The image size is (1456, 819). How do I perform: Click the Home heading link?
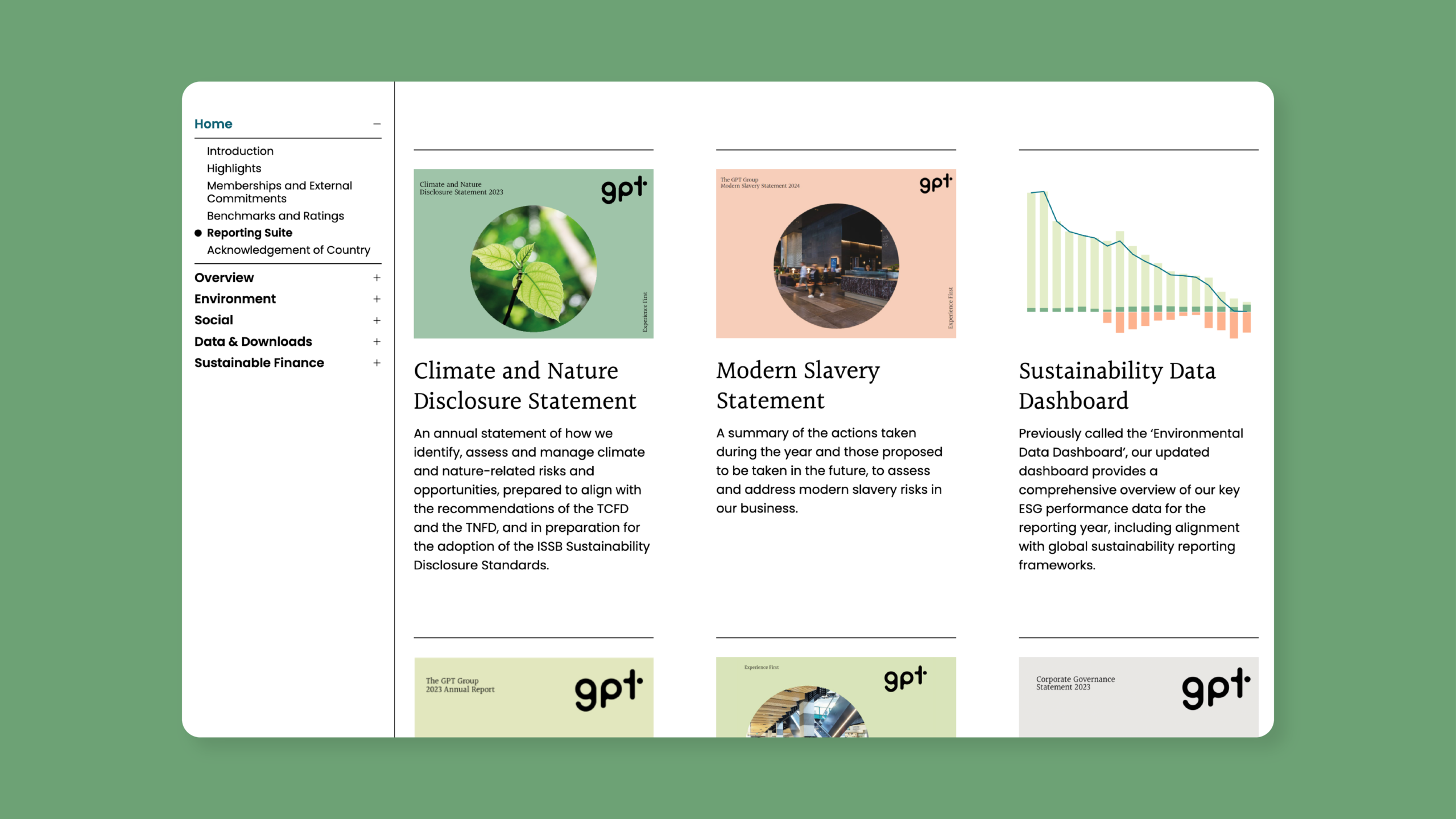tap(213, 124)
